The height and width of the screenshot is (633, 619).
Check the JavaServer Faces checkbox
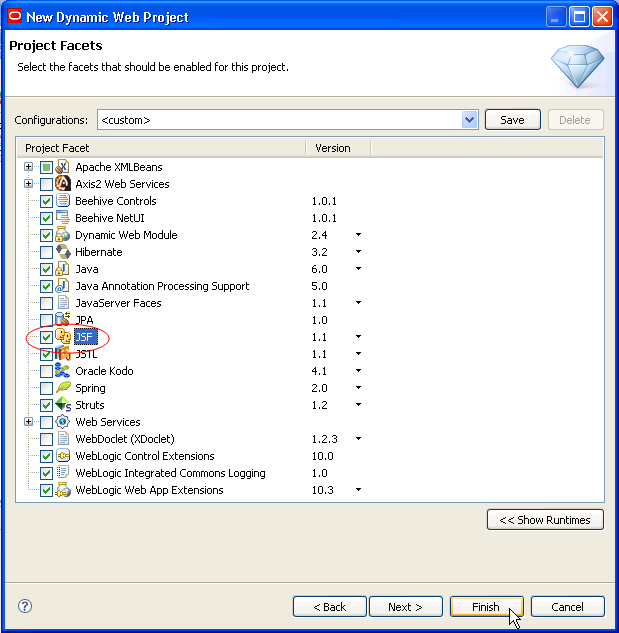coord(46,303)
